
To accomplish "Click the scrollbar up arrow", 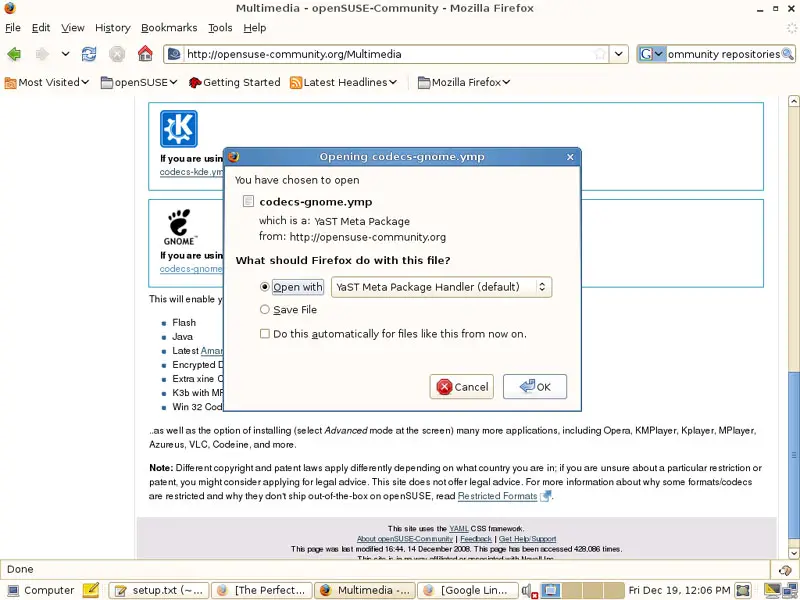I will coord(793,101).
